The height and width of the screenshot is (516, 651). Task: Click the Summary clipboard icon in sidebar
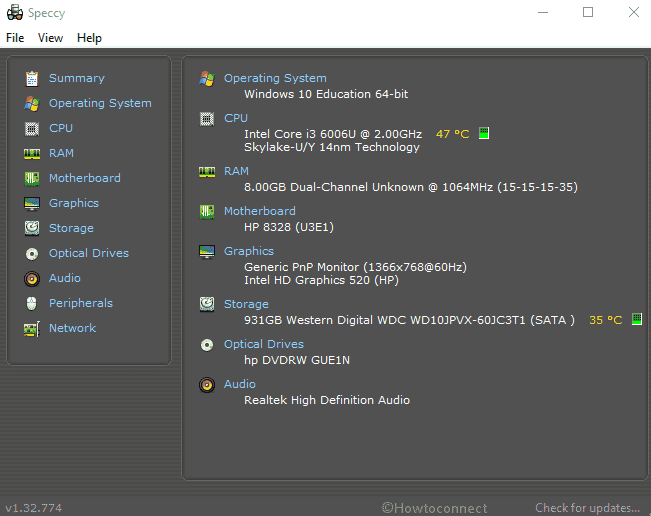(x=32, y=78)
